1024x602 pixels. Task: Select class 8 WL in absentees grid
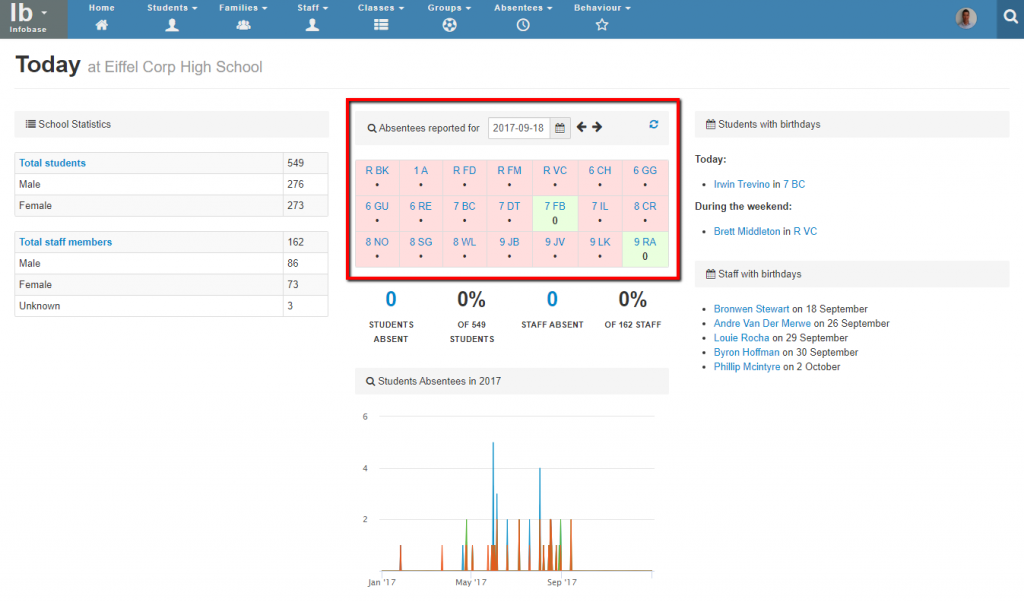[464, 242]
